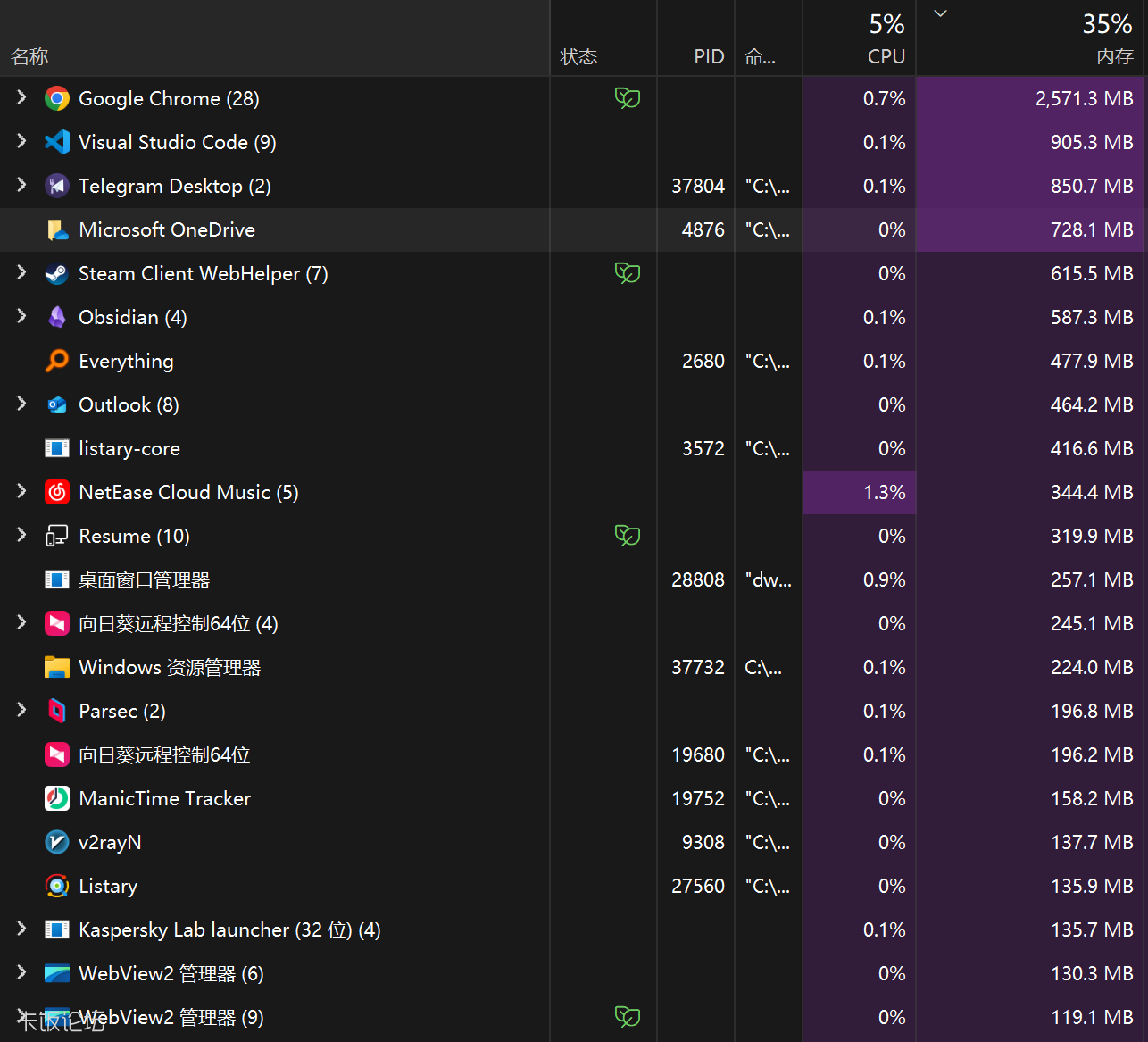The width and height of the screenshot is (1148, 1042).
Task: Select the ManicTime Tracker row name
Action: 165,798
